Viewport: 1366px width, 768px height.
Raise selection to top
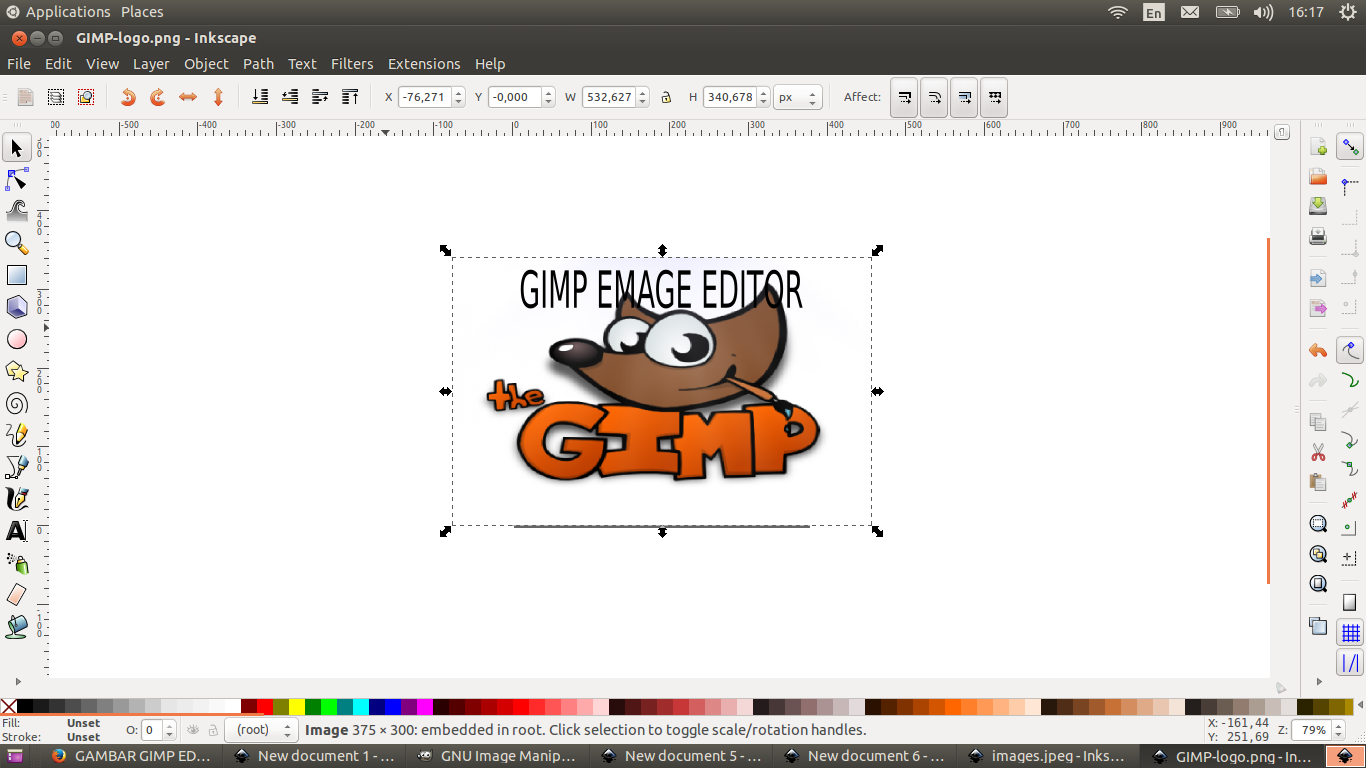350,97
